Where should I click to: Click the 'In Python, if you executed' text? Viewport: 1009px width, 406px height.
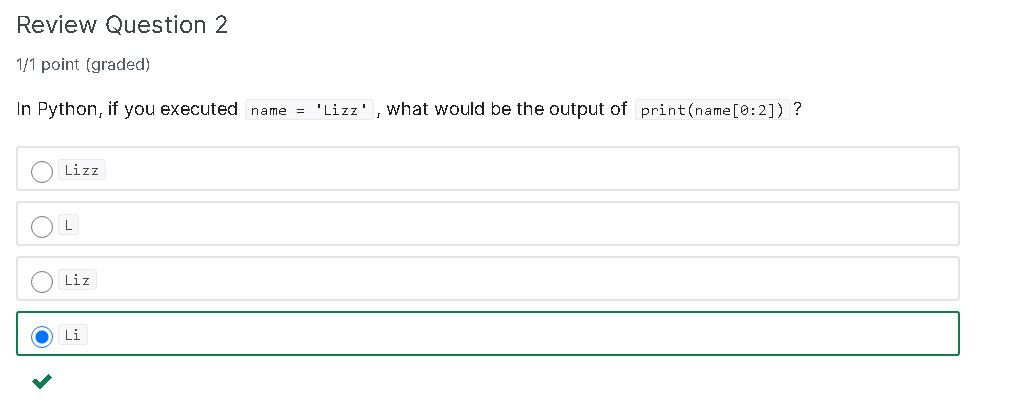coord(127,109)
